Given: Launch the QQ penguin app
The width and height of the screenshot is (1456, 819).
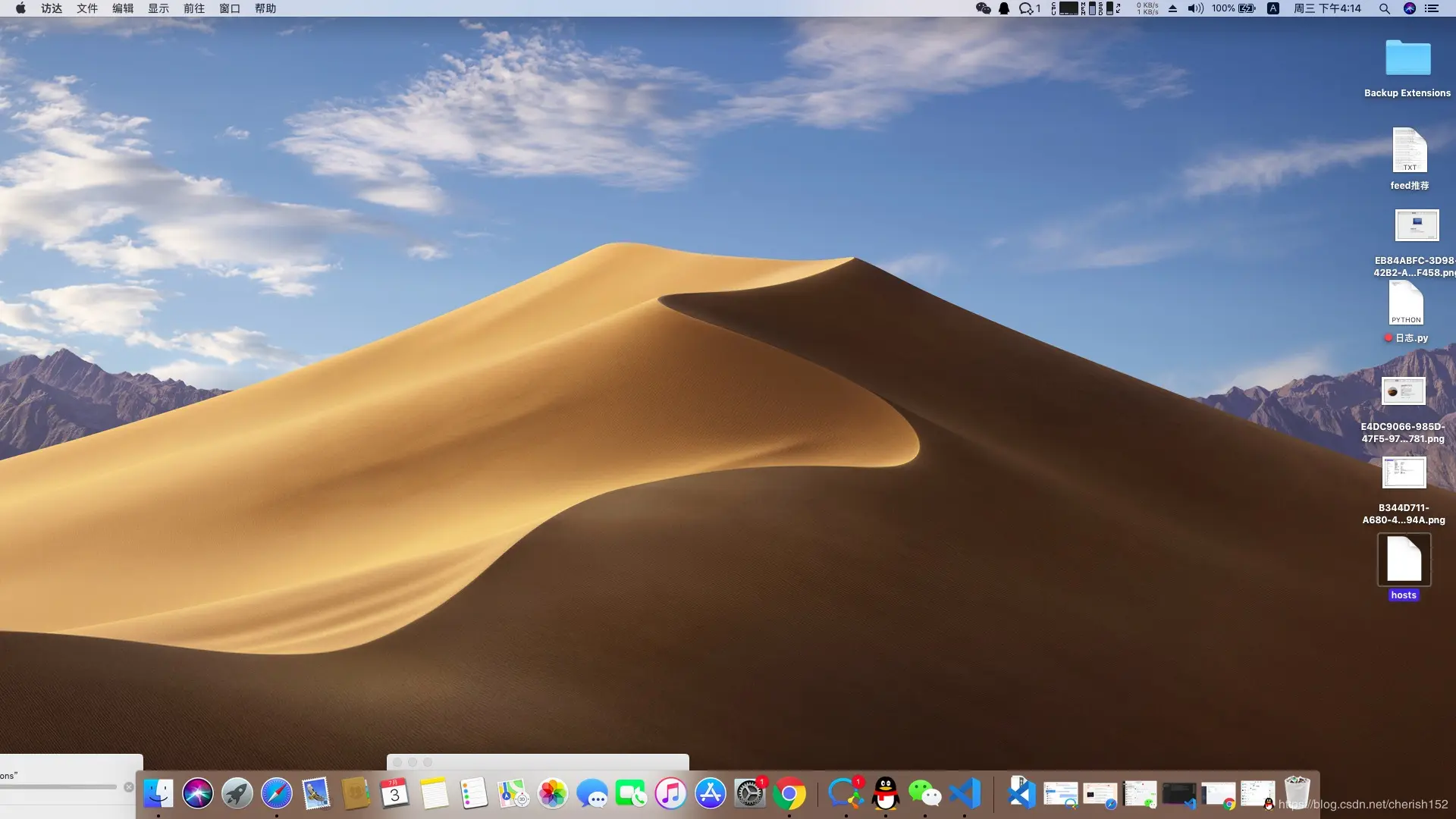Looking at the screenshot, I should [886, 794].
